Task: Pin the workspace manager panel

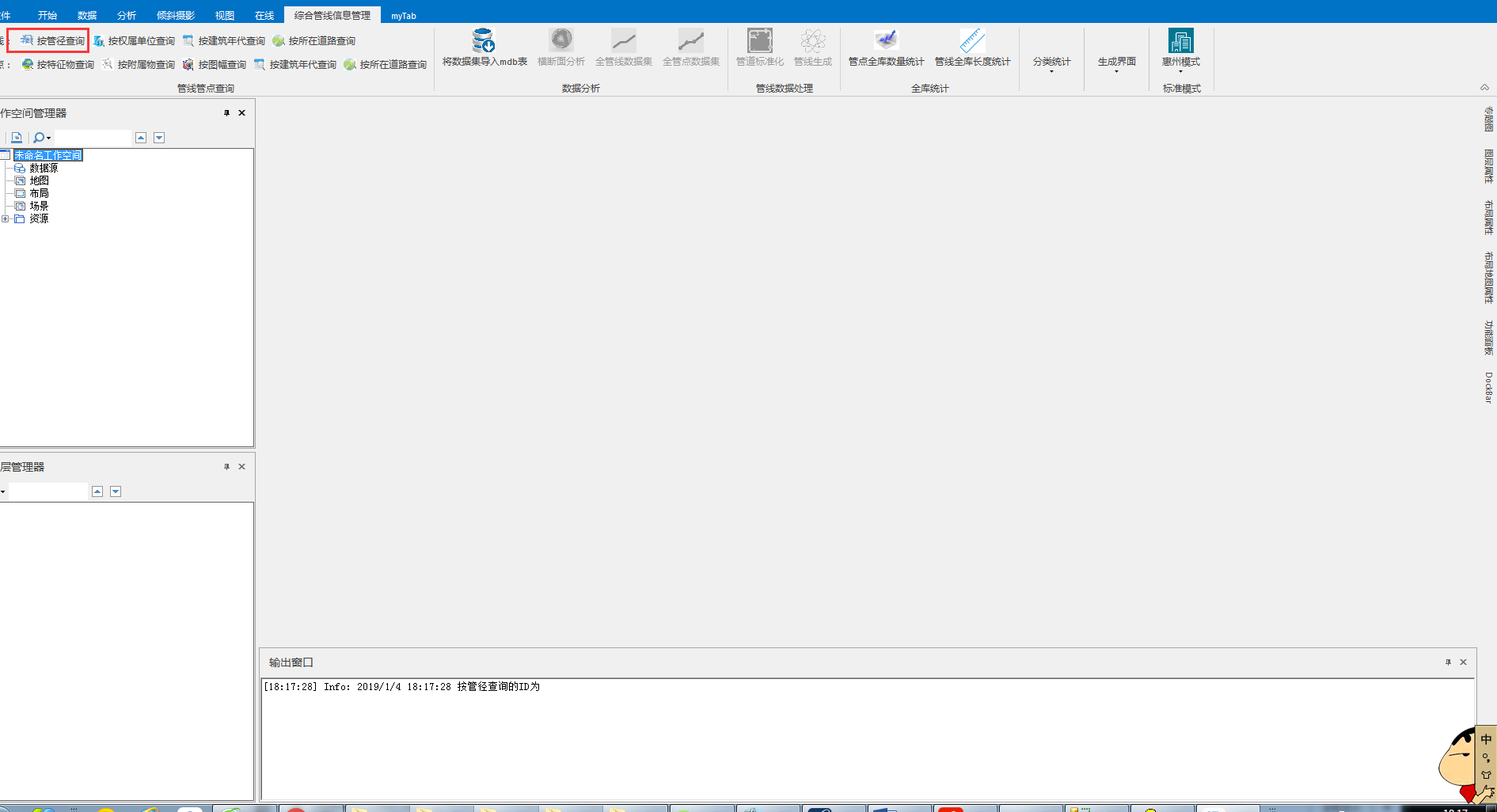Action: tap(226, 113)
